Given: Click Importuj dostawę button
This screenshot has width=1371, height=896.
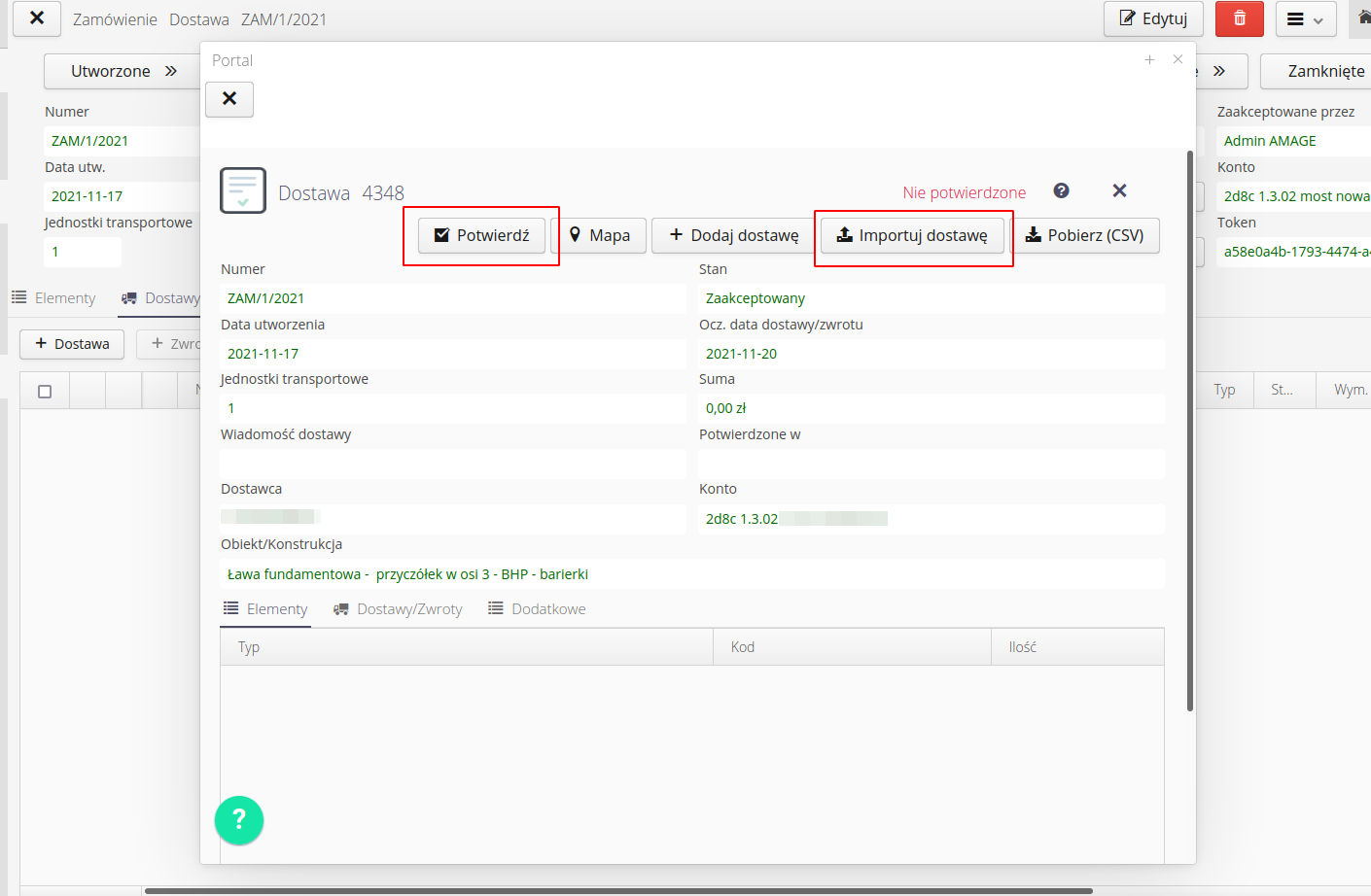Looking at the screenshot, I should coord(912,235).
